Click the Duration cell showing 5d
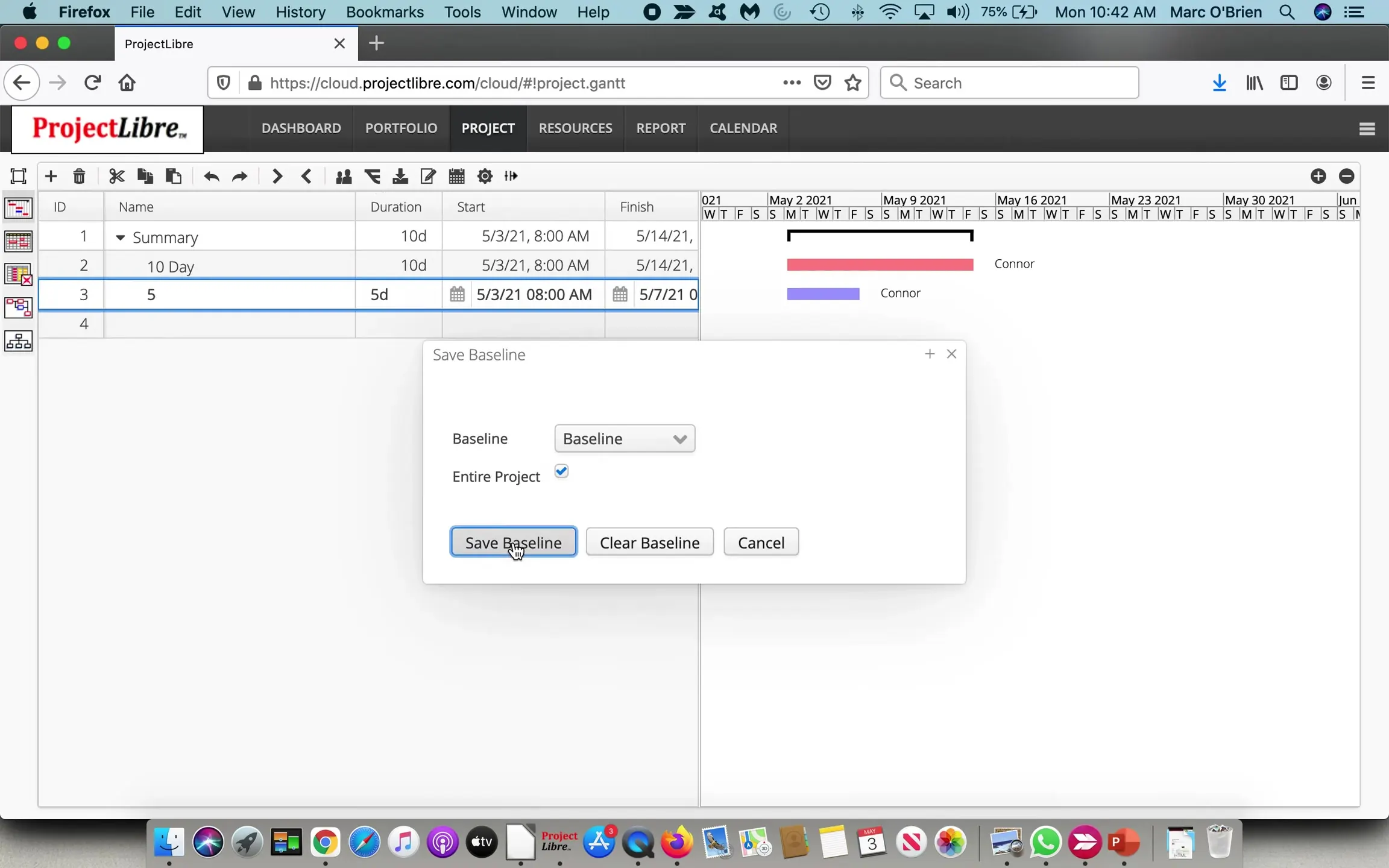The image size is (1389, 868). pos(399,294)
